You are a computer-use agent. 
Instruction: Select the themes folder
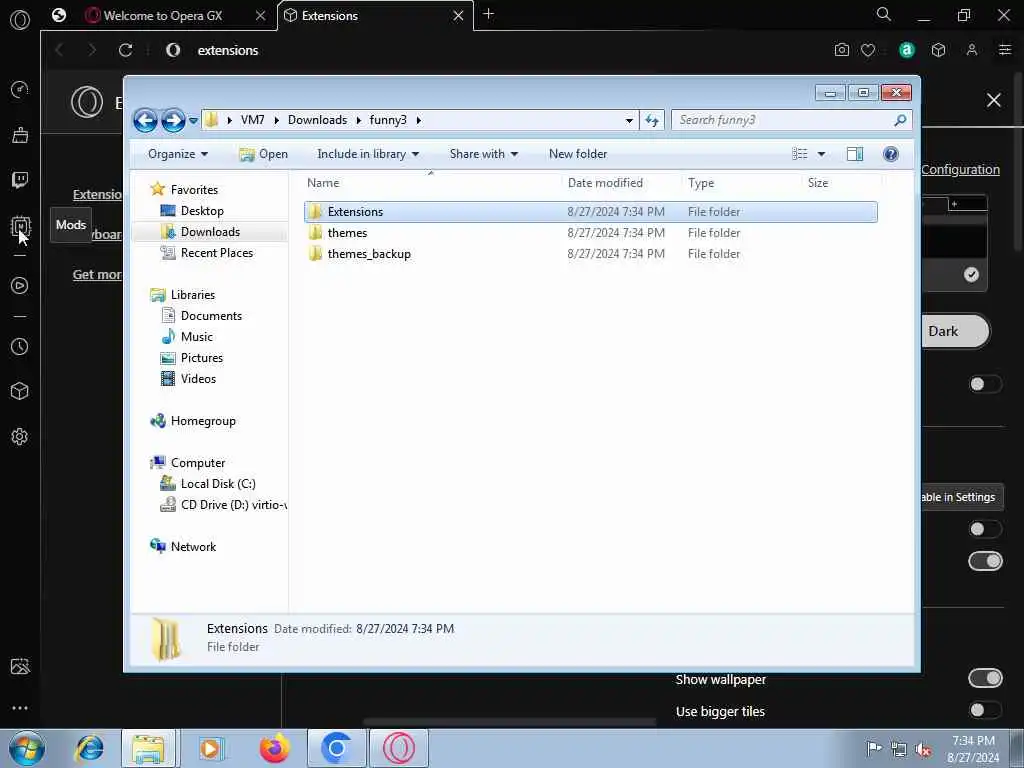tap(590, 232)
